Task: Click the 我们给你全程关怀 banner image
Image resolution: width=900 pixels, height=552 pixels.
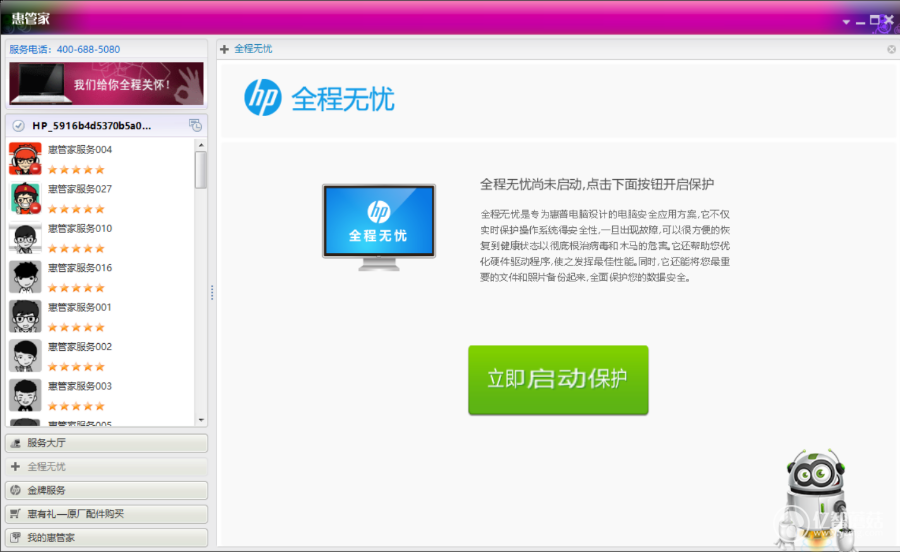Action: point(106,84)
